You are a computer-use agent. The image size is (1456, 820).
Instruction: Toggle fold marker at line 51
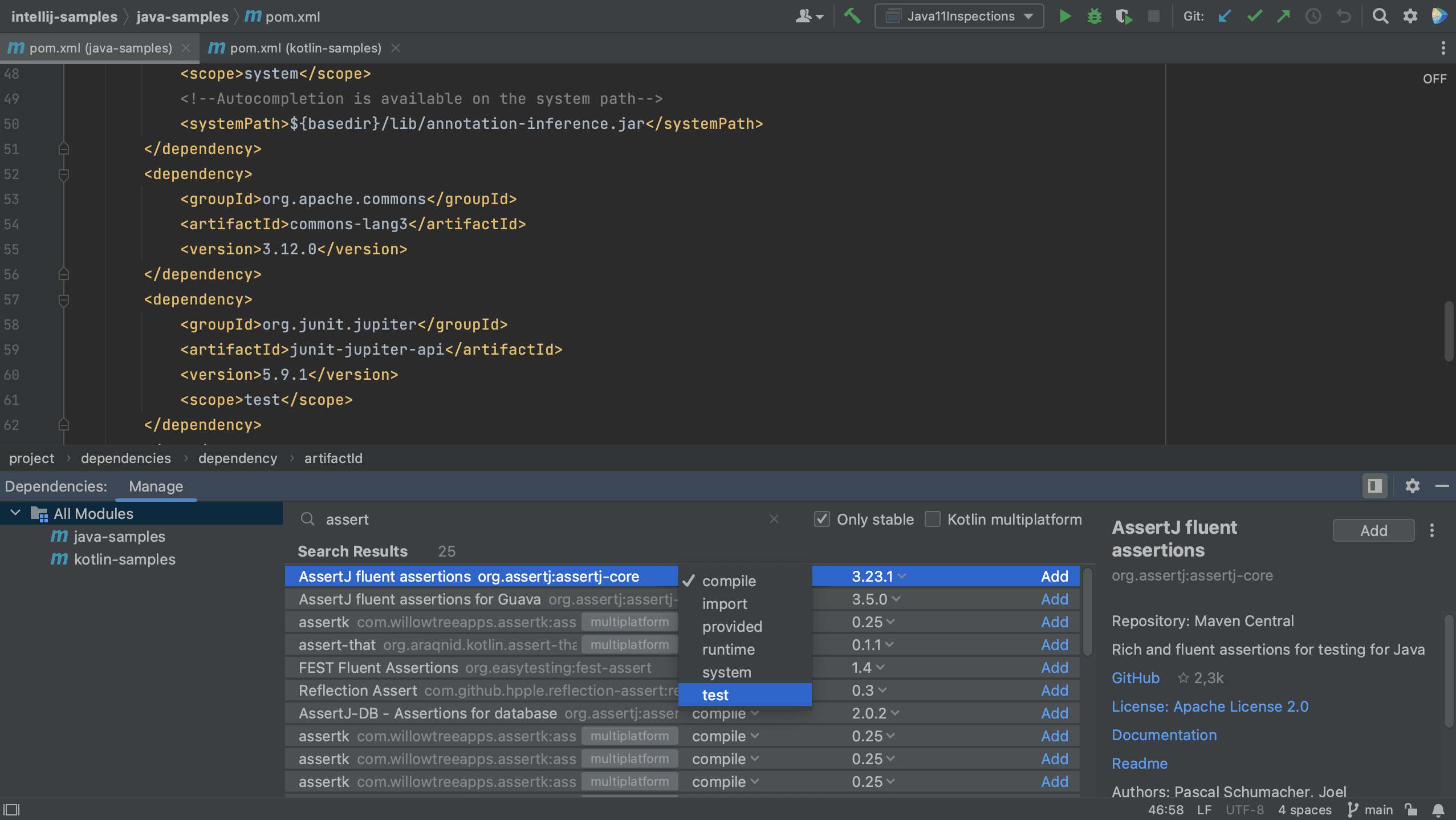pos(64,149)
